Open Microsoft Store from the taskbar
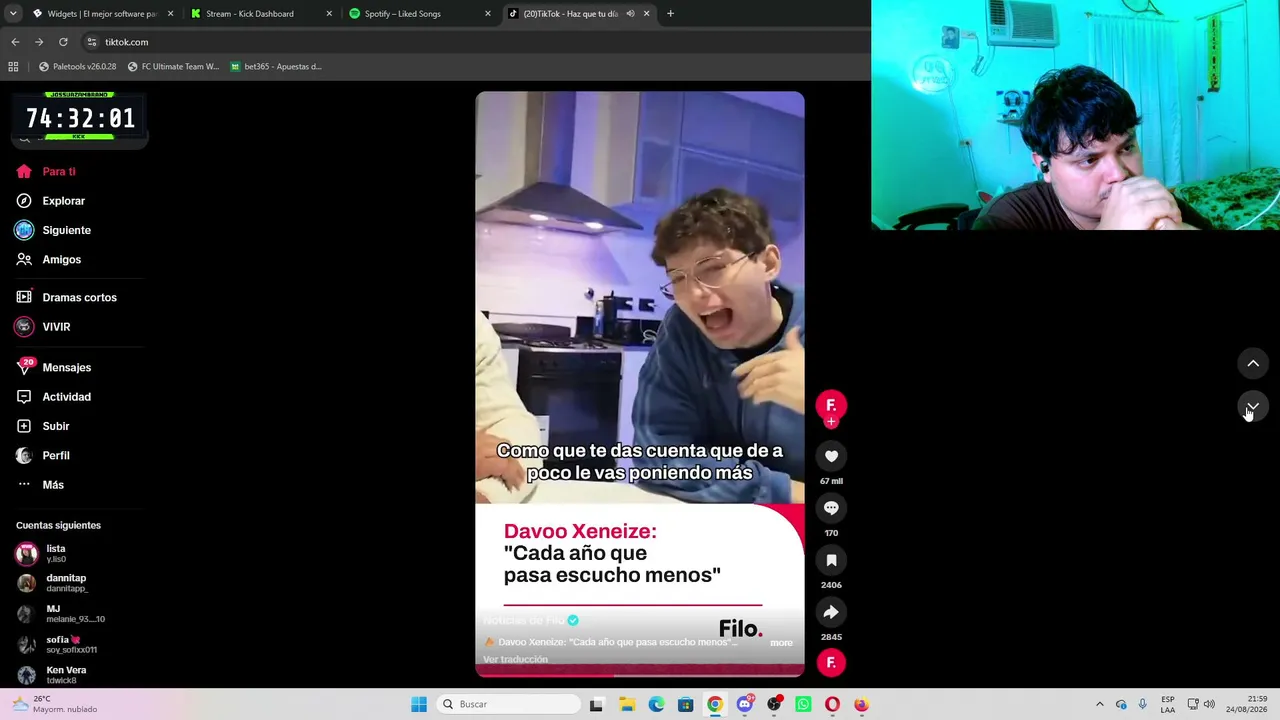 click(685, 704)
